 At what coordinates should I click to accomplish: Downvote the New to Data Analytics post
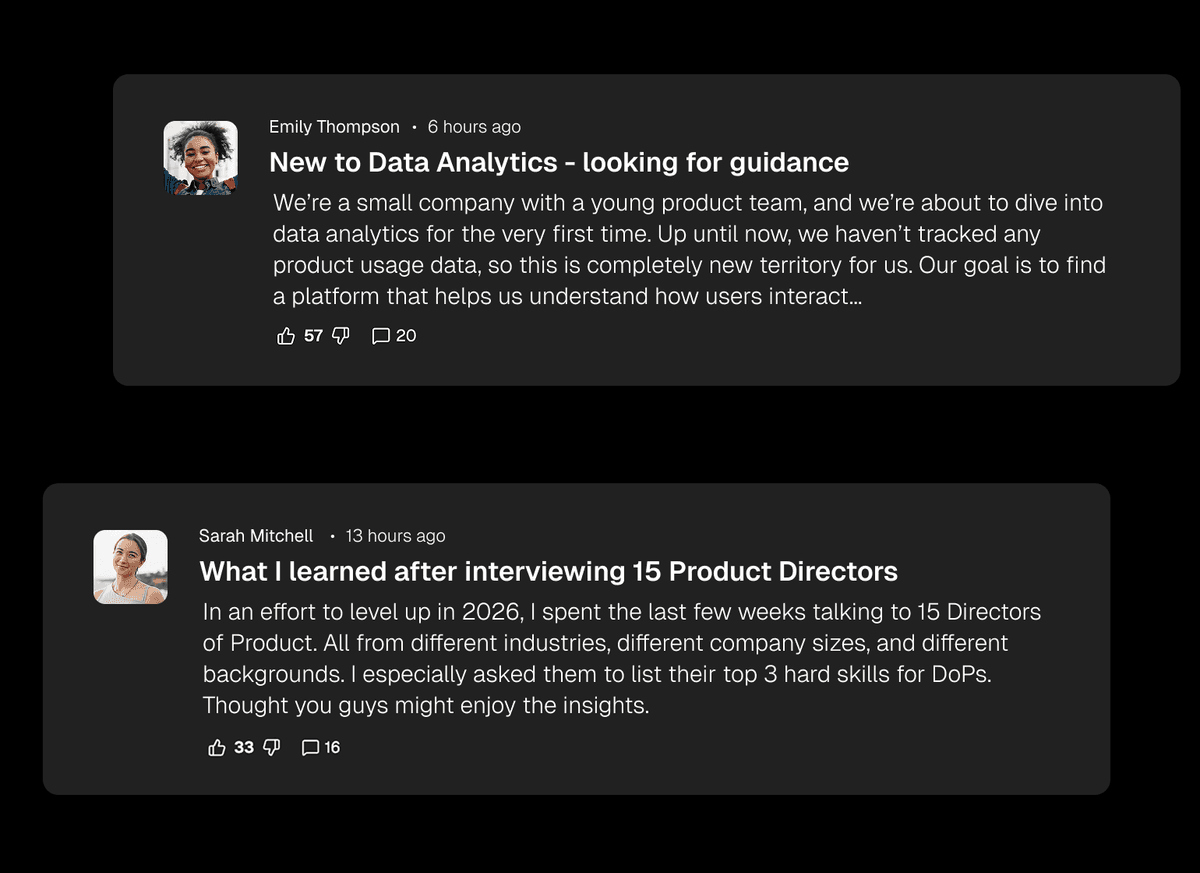point(340,336)
